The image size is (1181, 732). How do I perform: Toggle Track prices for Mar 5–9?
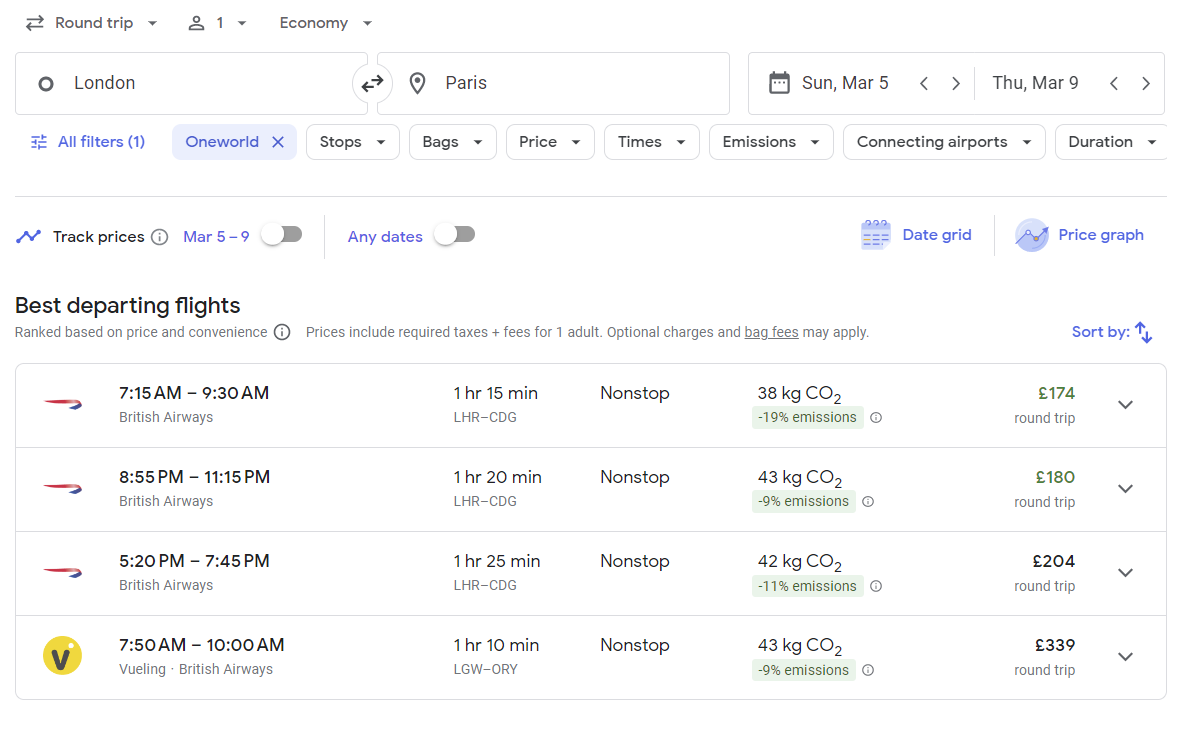(282, 235)
